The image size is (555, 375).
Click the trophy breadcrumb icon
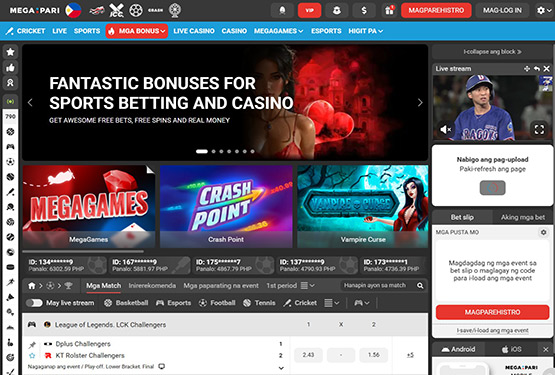click(68, 285)
